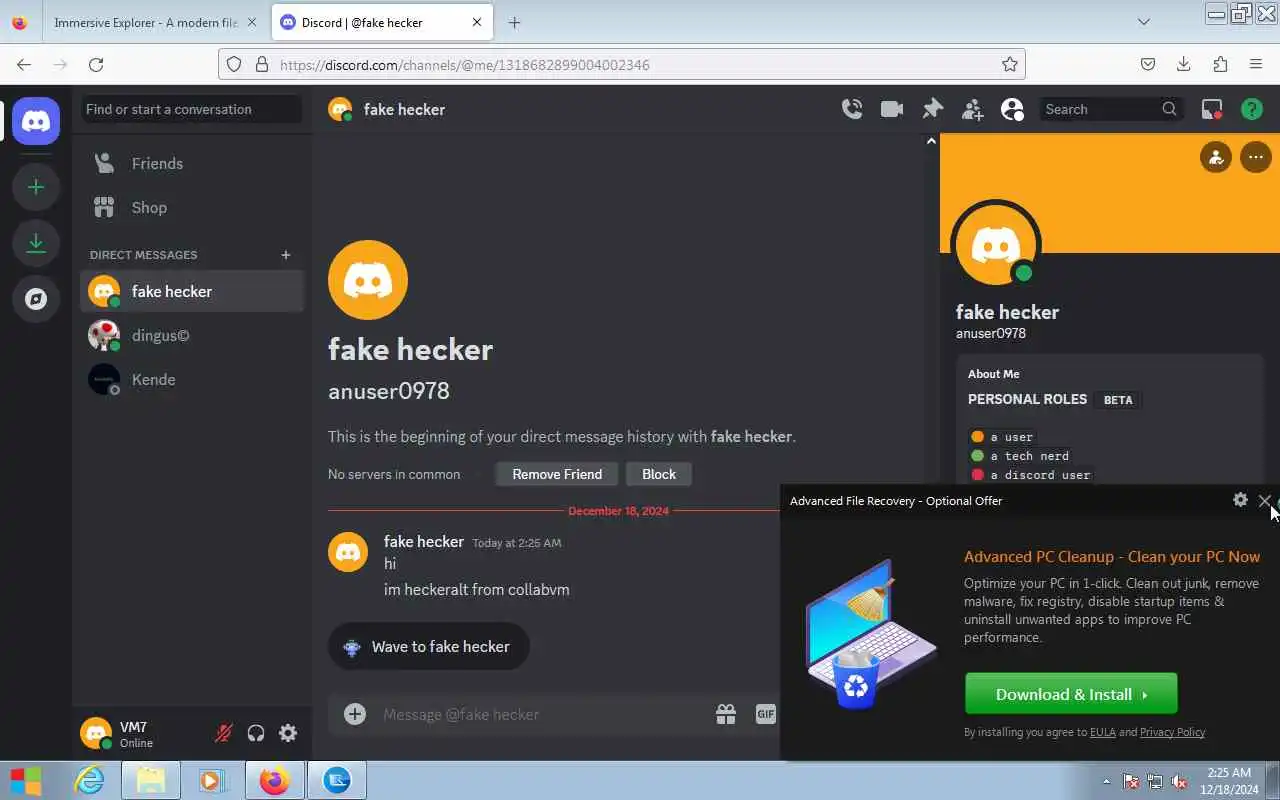Viewport: 1280px width, 800px height.
Task: Click friend status icon on profile banner
Action: point(1216,157)
